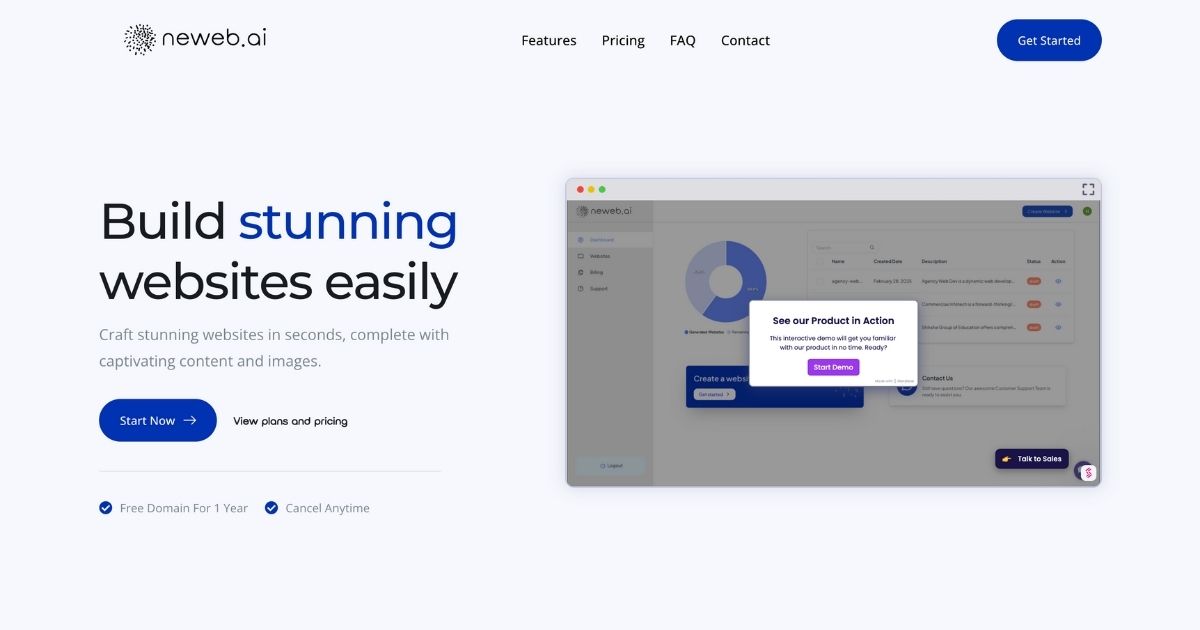Open the Pricing menu item

(623, 41)
